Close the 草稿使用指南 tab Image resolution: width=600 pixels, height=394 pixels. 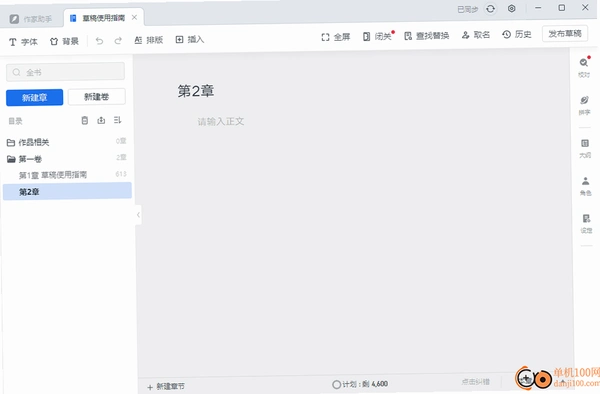tap(134, 17)
